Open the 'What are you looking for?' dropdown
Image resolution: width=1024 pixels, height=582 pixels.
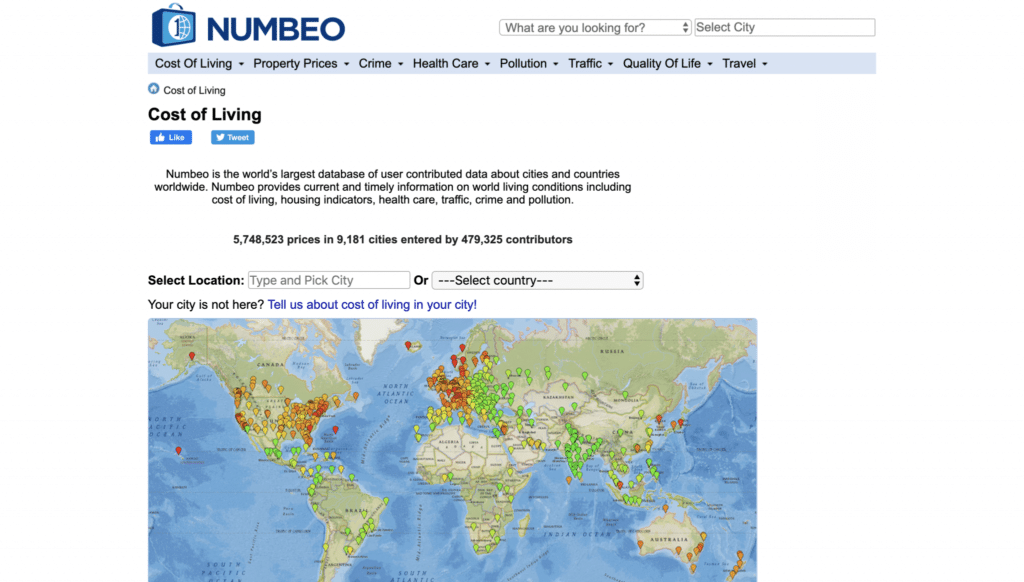click(x=595, y=28)
